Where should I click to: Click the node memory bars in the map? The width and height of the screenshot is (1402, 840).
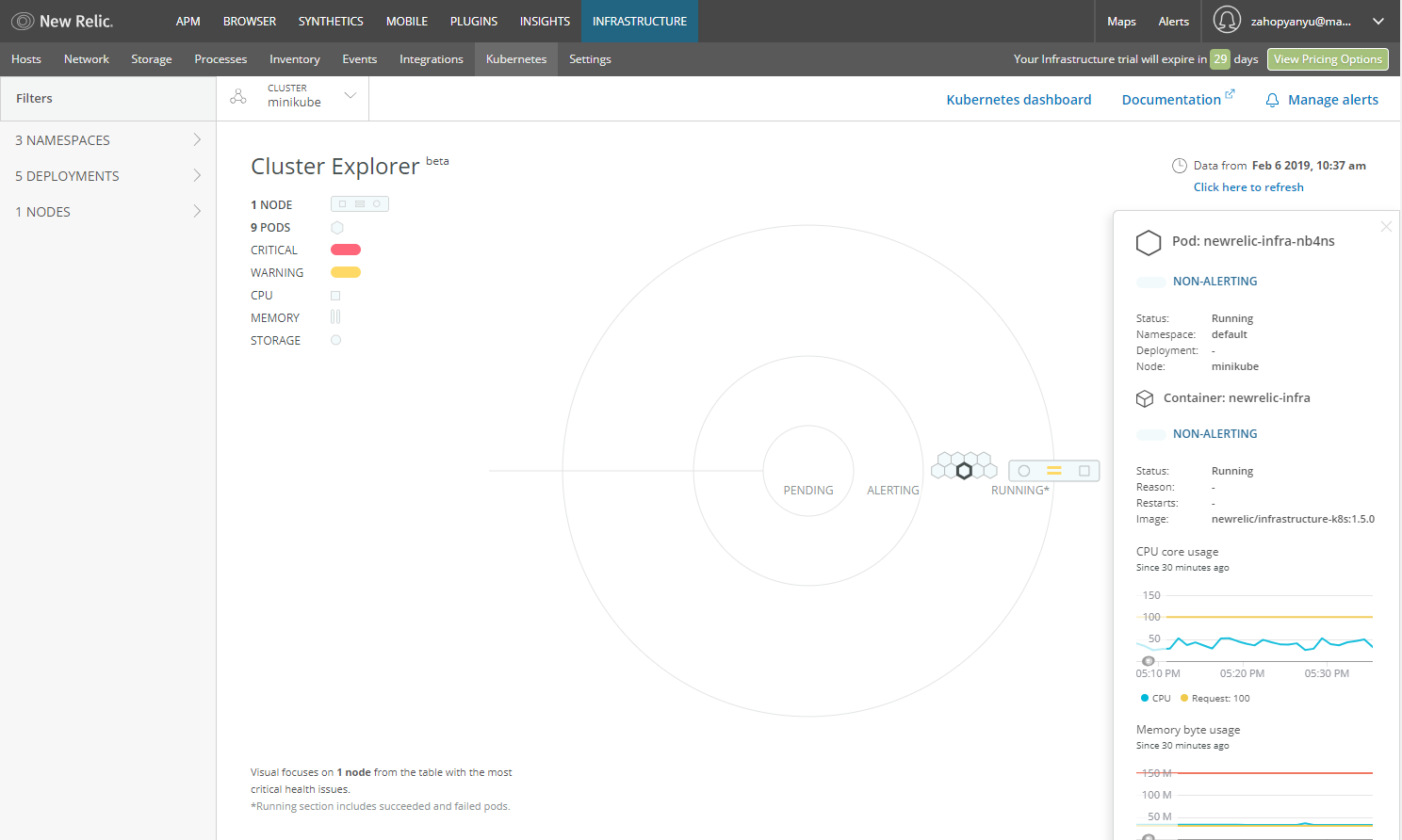1054,471
